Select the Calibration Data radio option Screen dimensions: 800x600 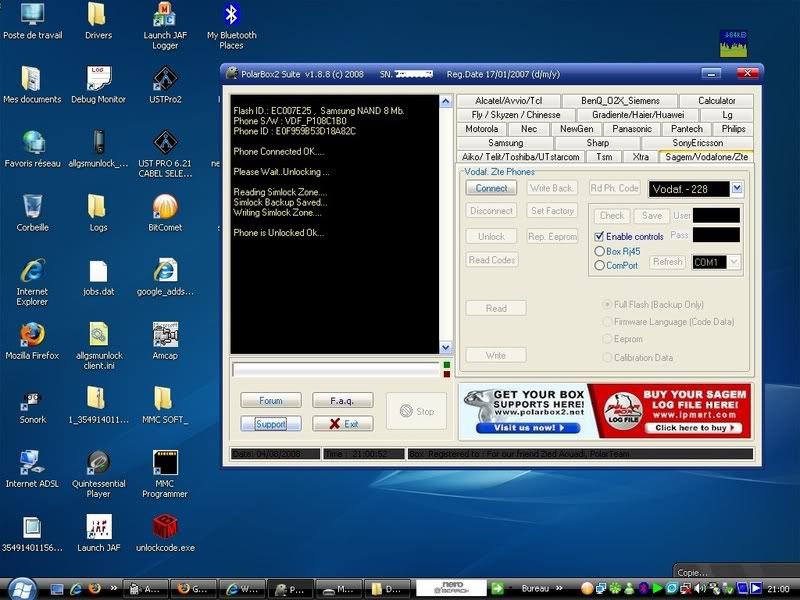[607, 357]
